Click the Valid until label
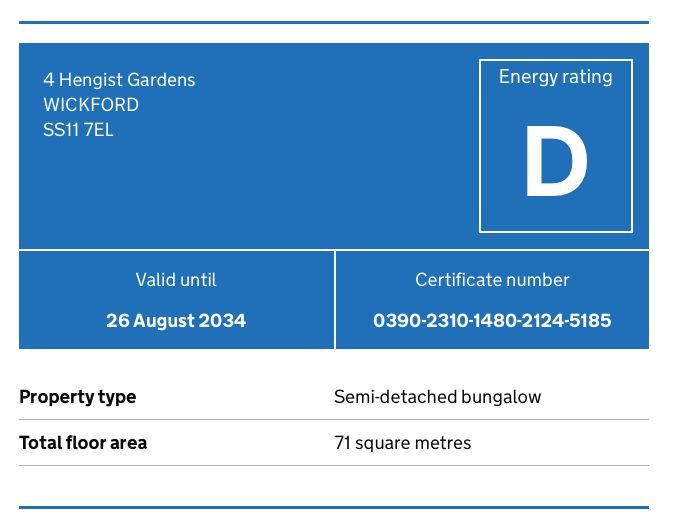This screenshot has height=531, width=674. [x=176, y=280]
